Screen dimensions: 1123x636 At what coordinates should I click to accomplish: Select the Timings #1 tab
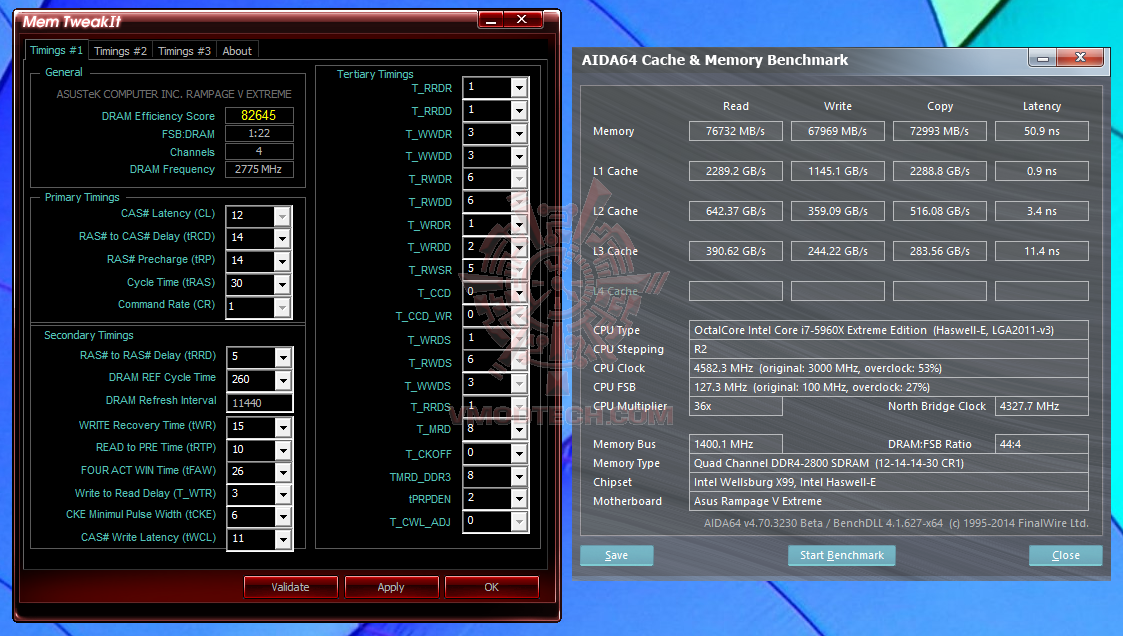click(x=57, y=50)
